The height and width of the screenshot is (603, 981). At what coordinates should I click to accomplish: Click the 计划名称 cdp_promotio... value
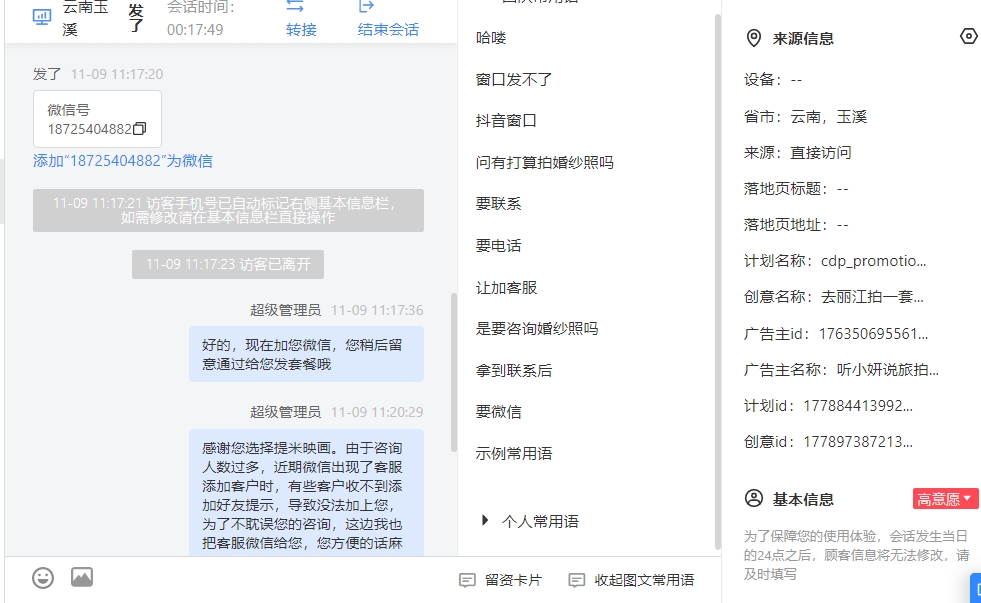pos(873,261)
